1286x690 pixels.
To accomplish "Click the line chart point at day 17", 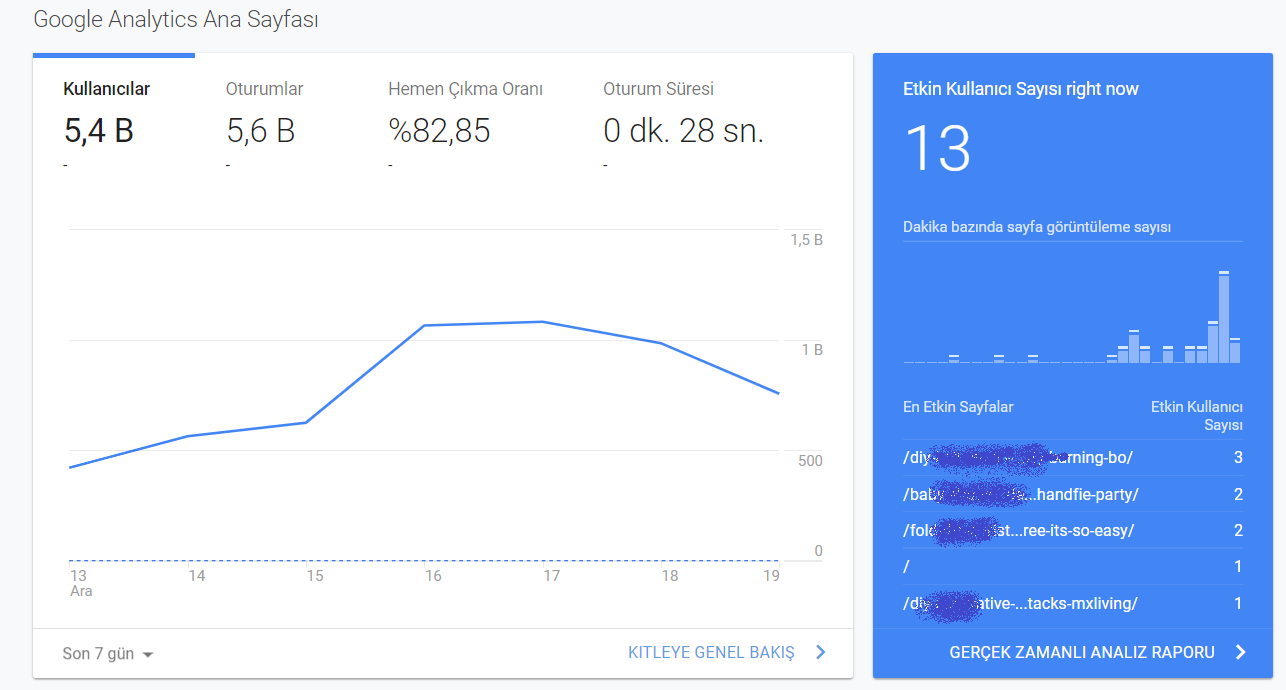I will tap(543, 322).
